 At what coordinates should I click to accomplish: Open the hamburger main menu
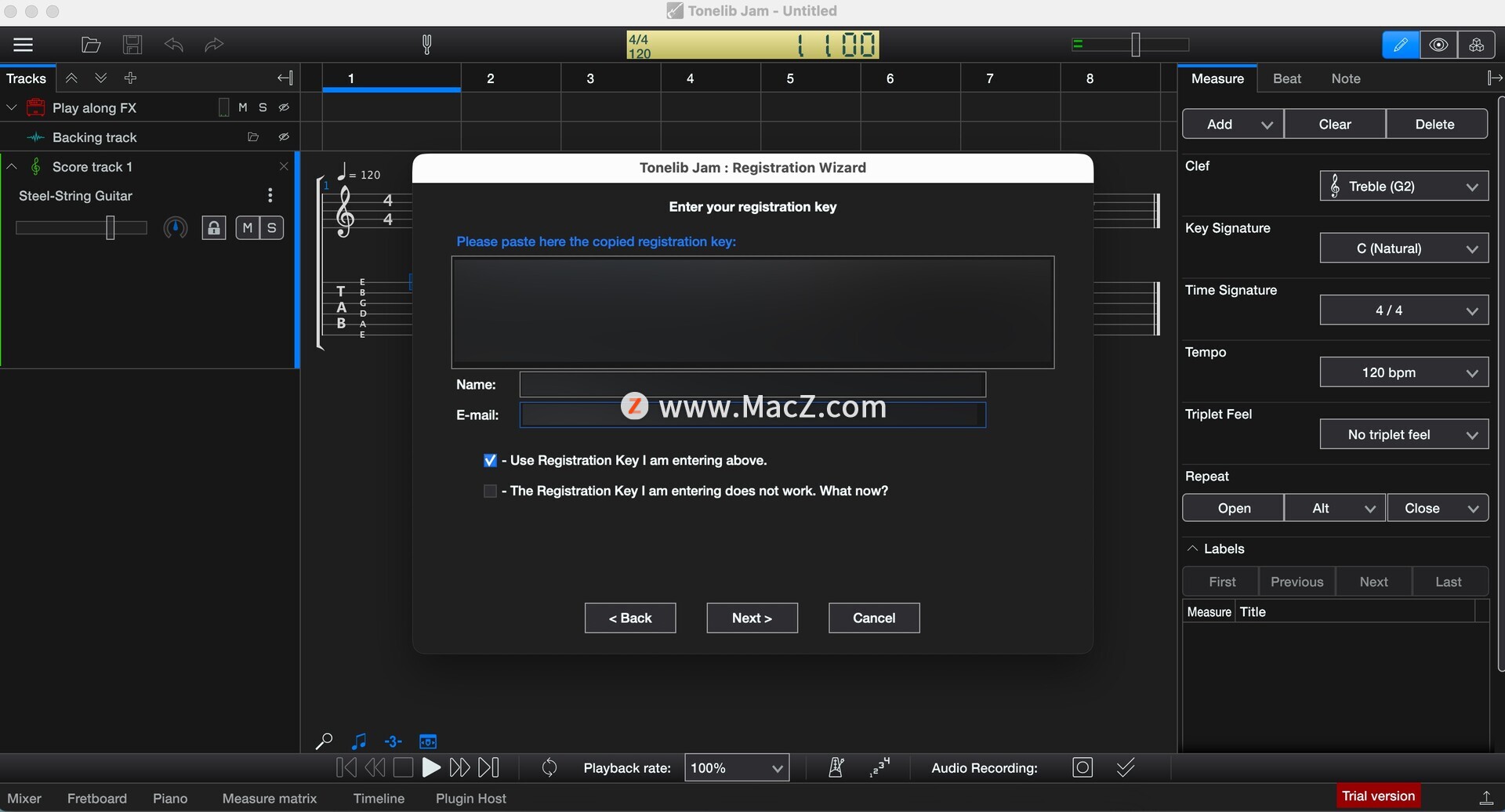[x=24, y=45]
